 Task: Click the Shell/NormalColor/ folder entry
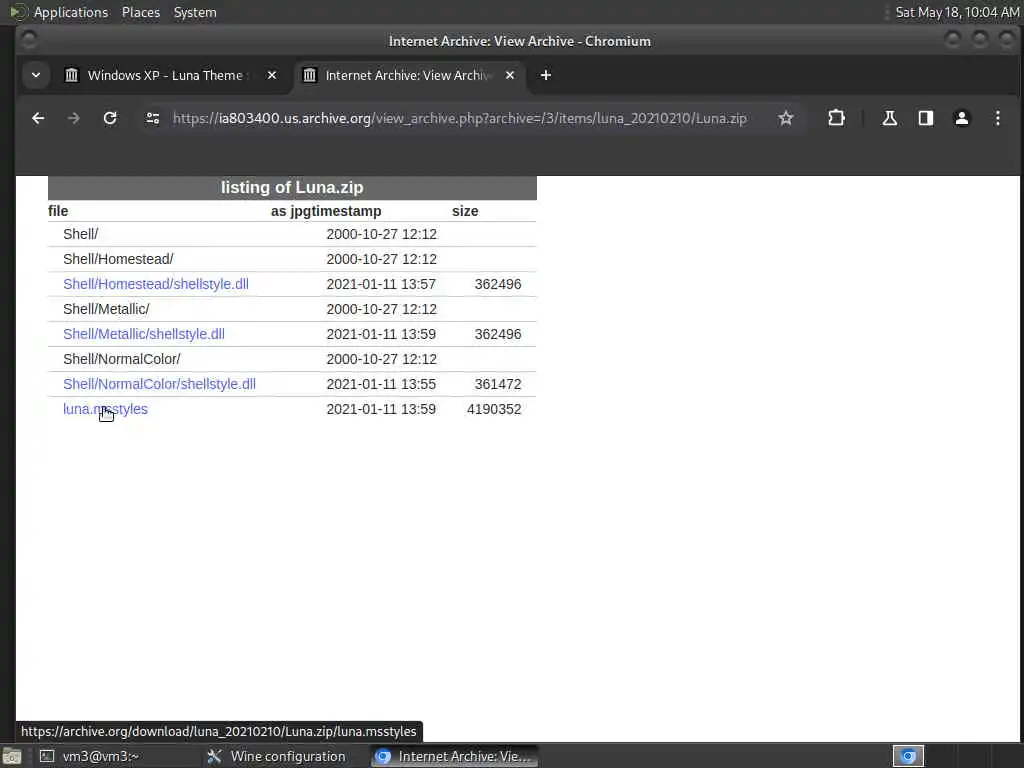pyautogui.click(x=121, y=359)
